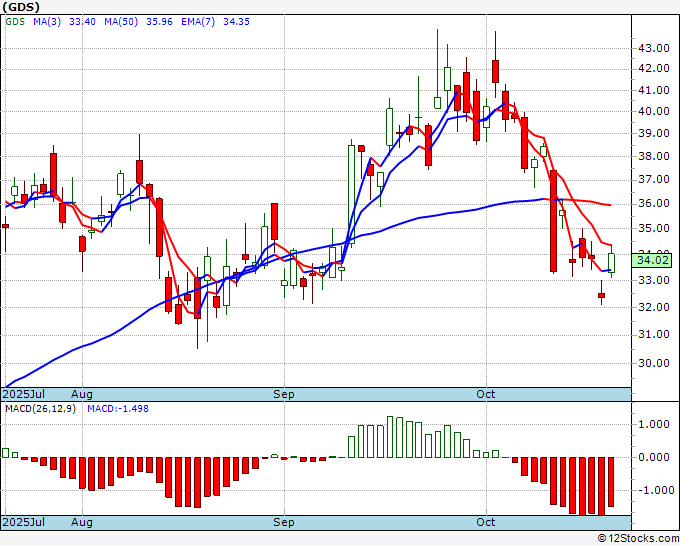
Task: Click the 38.00 price axis label
Action: click(x=654, y=156)
